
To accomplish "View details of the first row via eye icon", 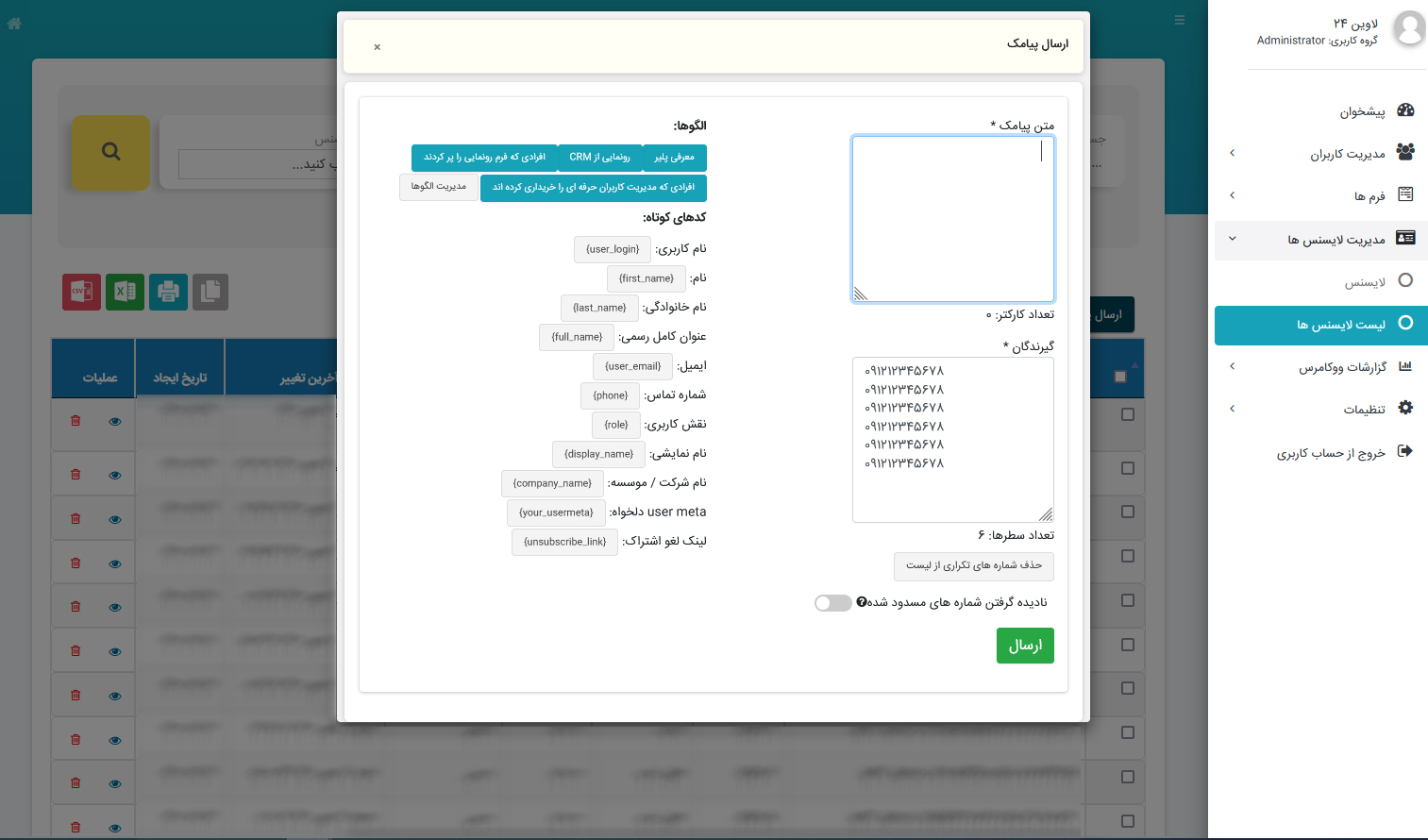I will click(x=114, y=421).
